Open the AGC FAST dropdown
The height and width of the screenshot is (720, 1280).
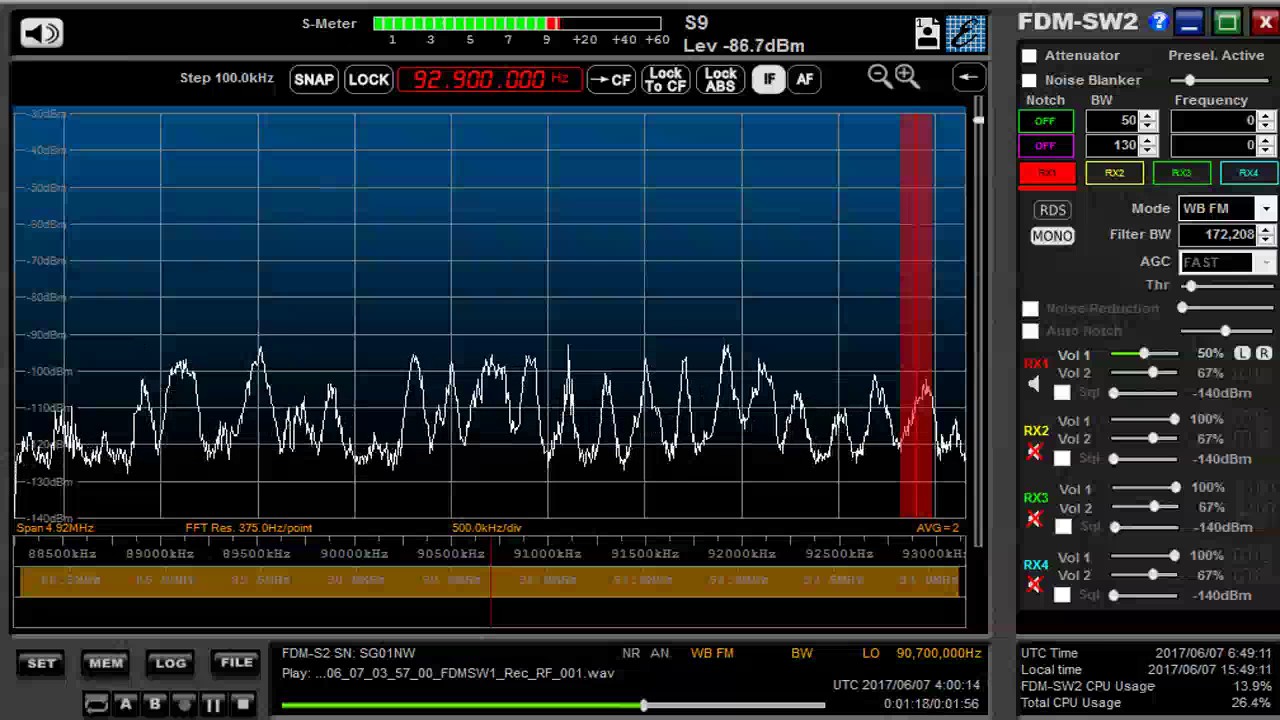tap(1266, 262)
